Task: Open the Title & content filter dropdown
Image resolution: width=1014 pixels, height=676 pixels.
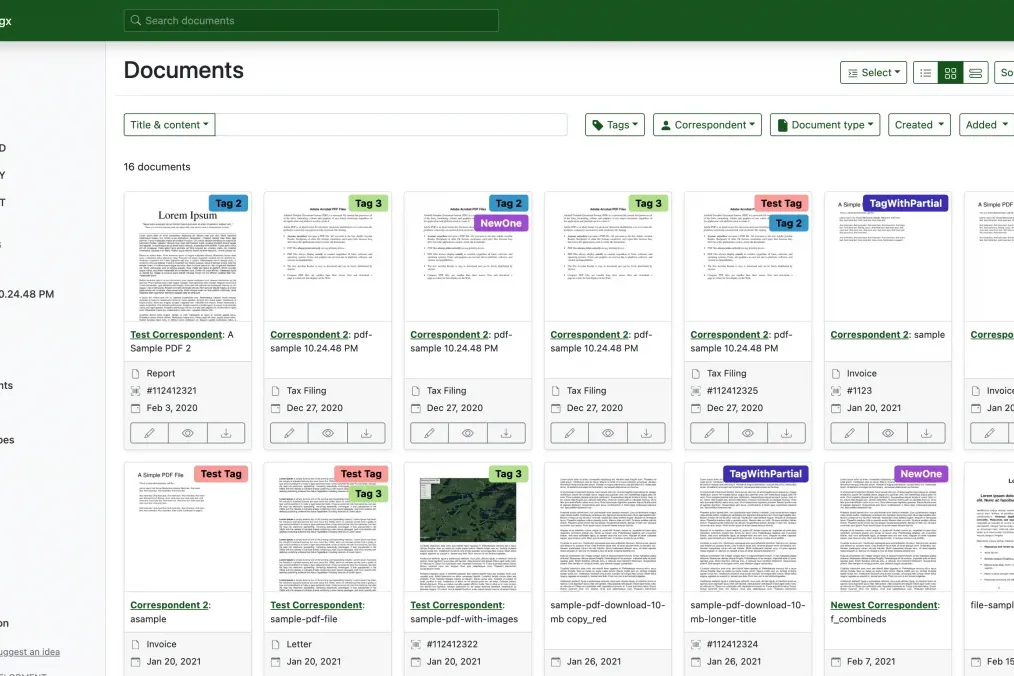Action: click(x=169, y=125)
